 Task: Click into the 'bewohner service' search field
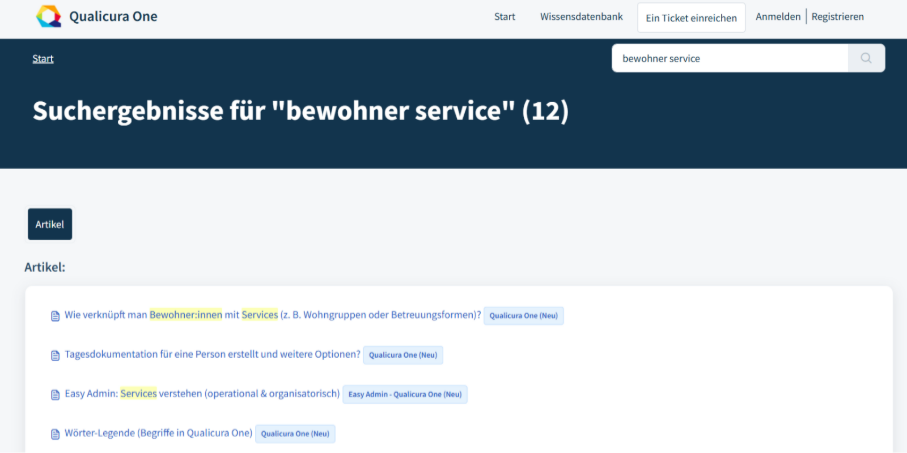pos(730,58)
